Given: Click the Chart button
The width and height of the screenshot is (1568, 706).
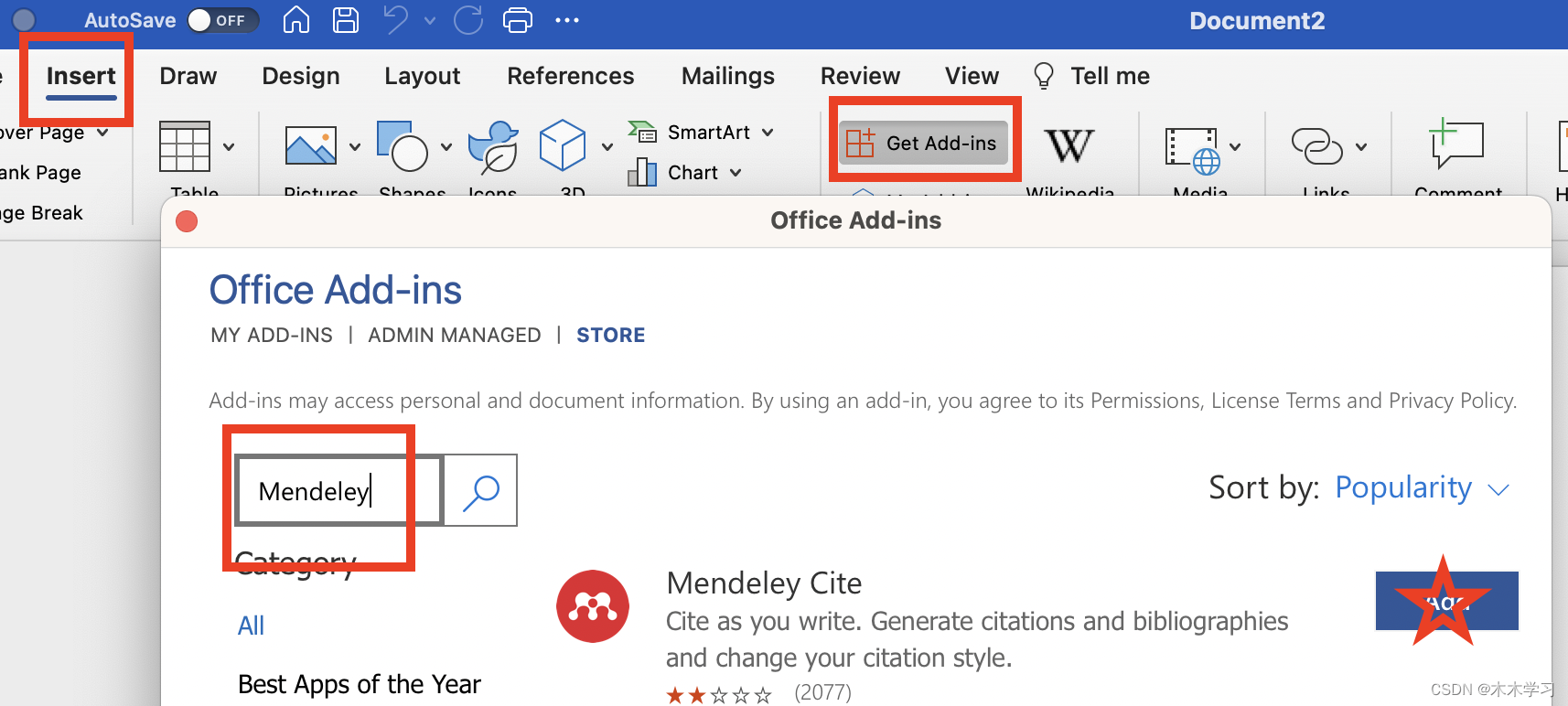Looking at the screenshot, I should (x=673, y=173).
